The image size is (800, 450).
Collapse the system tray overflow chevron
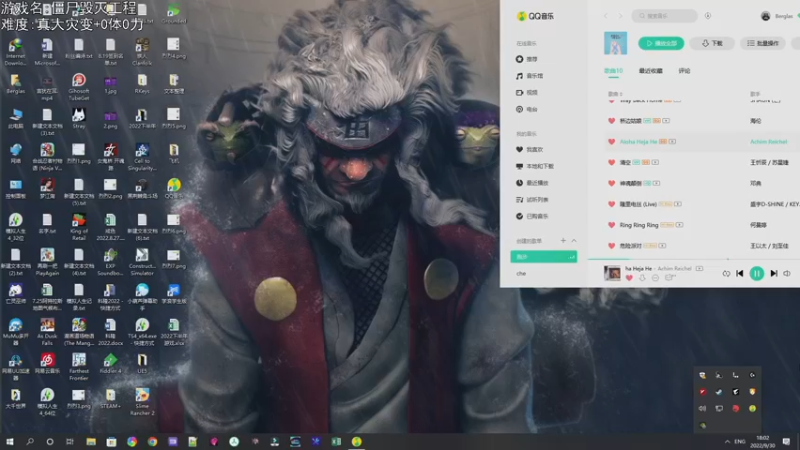727,441
